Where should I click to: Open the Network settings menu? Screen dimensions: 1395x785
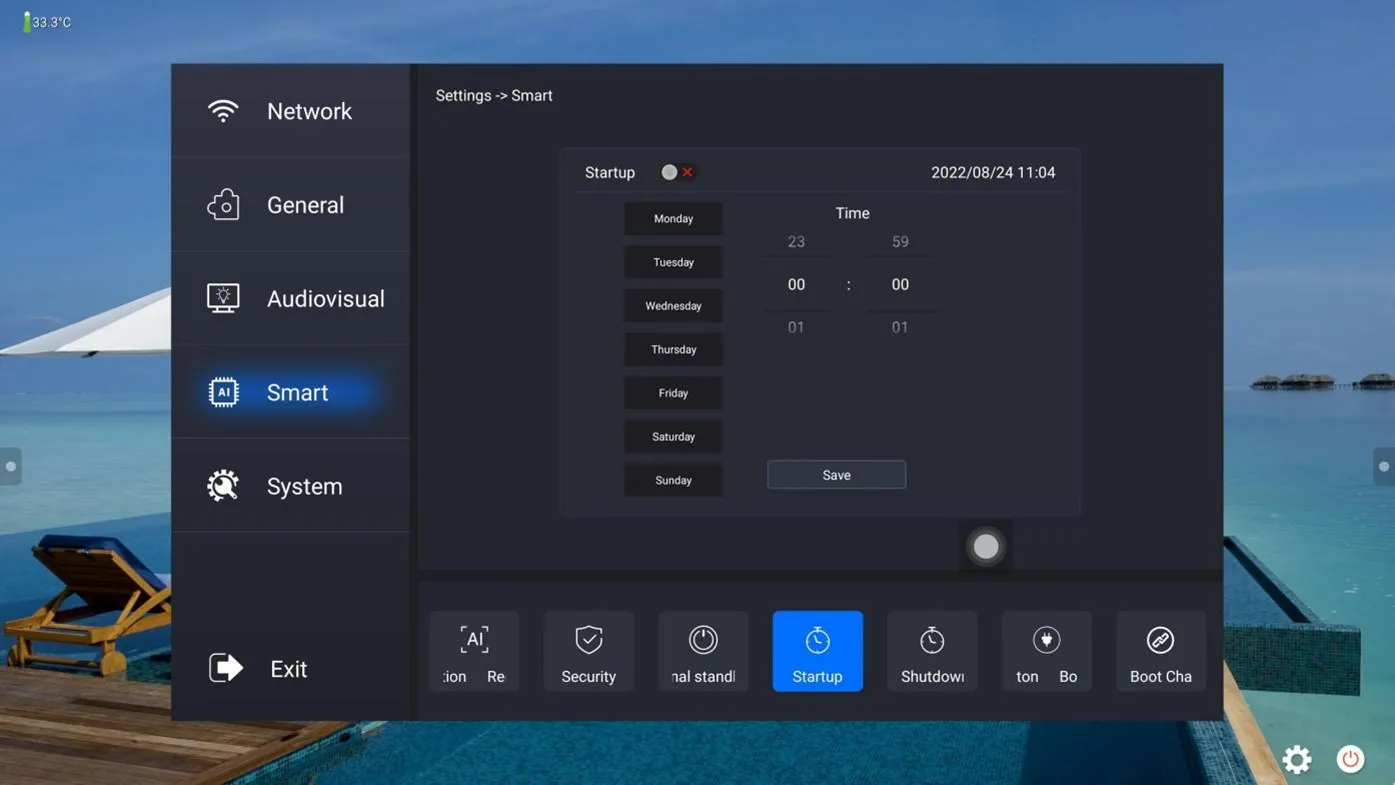coord(291,111)
